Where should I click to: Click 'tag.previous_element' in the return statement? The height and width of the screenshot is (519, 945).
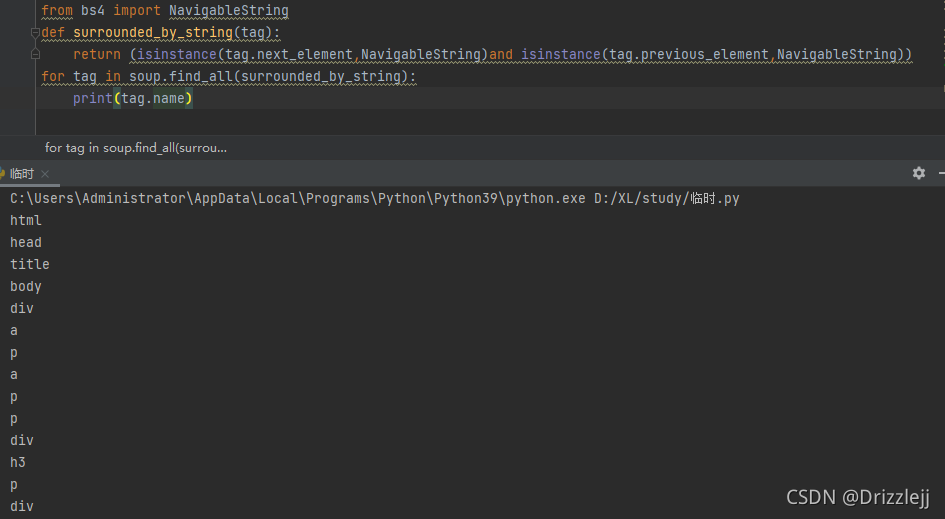point(689,55)
